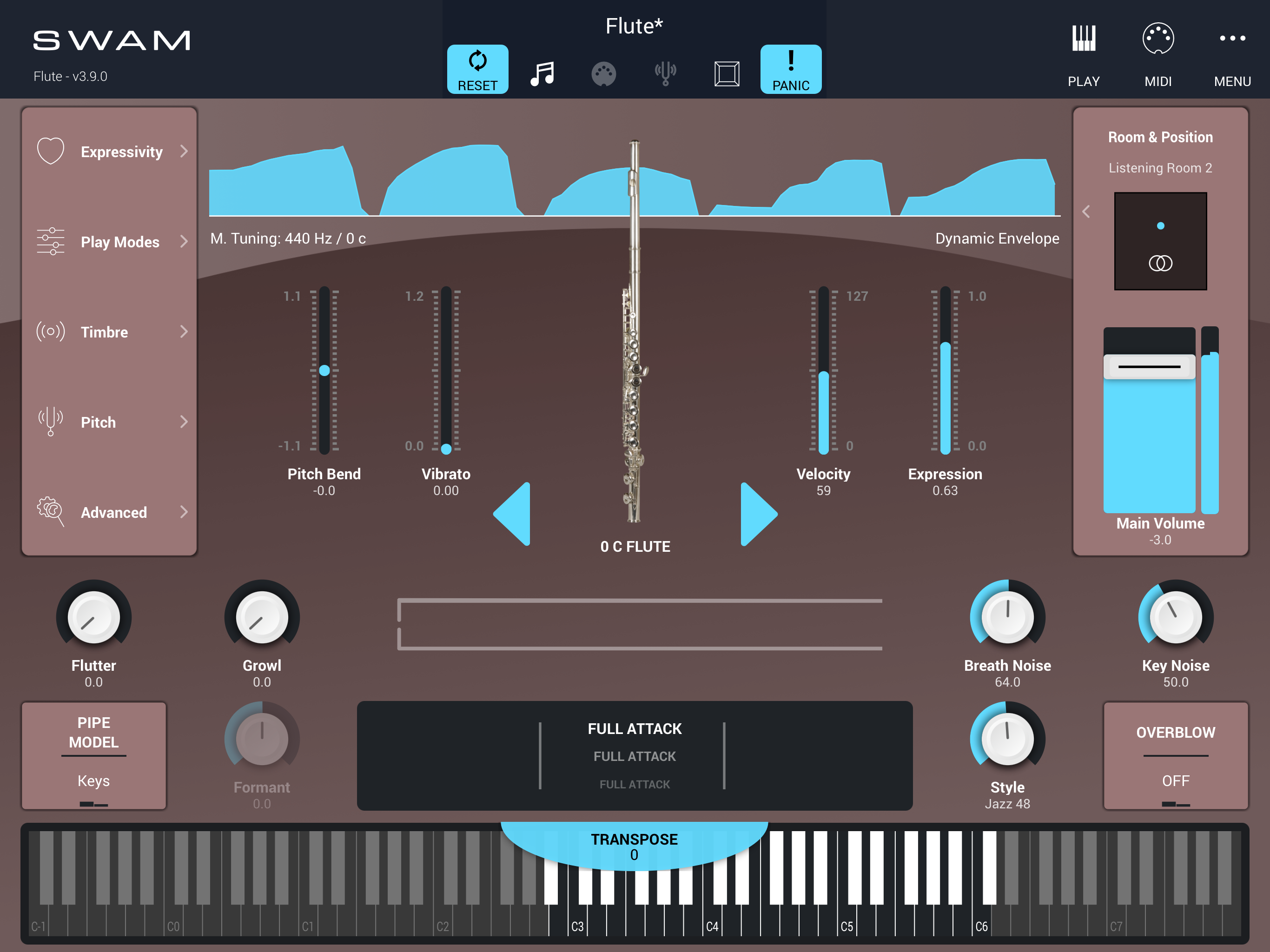Click the Advanced gear magnifier icon
This screenshot has height=952, width=1270.
click(51, 512)
